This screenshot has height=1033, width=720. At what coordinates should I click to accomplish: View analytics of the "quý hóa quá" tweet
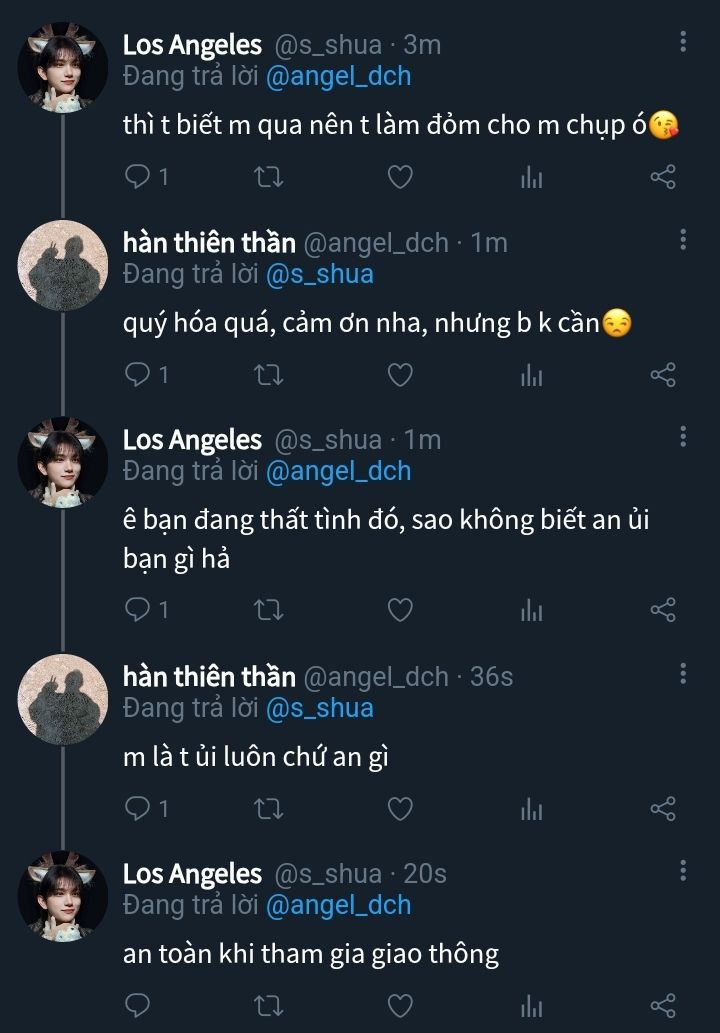click(531, 375)
